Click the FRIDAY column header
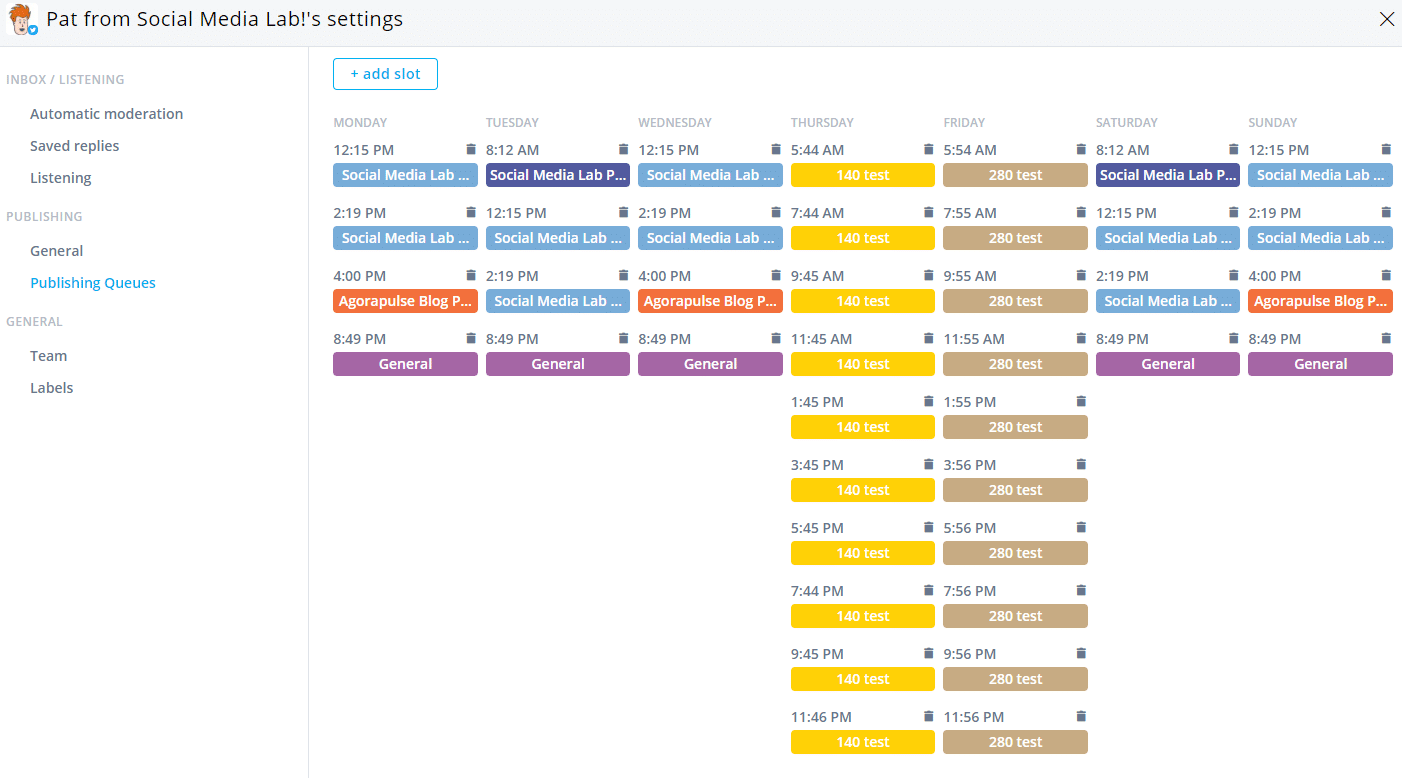The width and height of the screenshot is (1402, 778). (964, 123)
